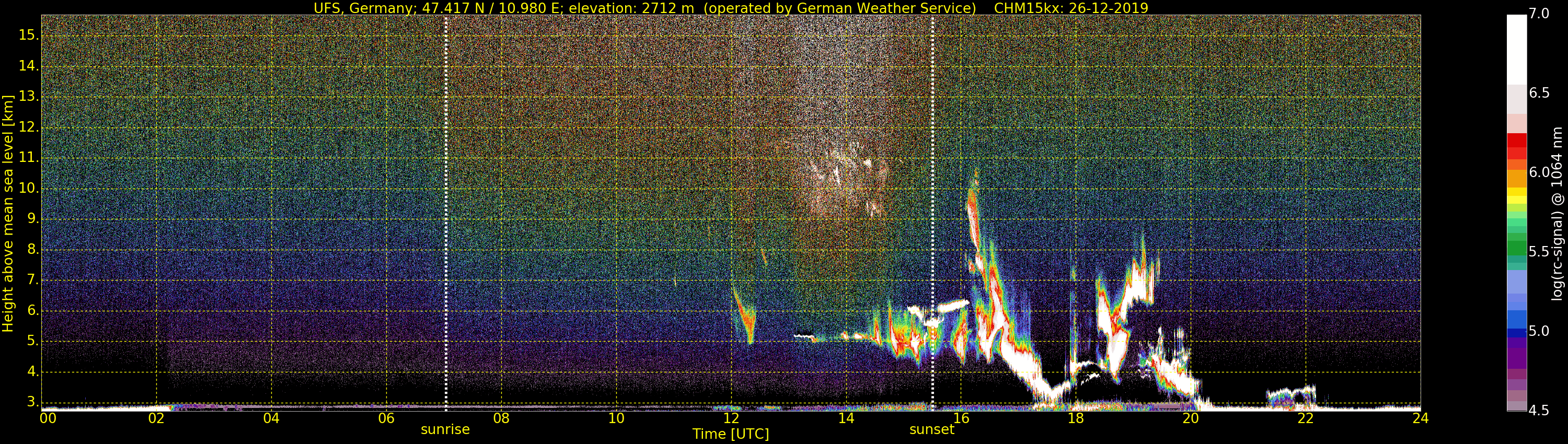This screenshot has width=1568, height=444.
Task: Click the colorbar tick label '7.0'
Action: pyautogui.click(x=1539, y=14)
